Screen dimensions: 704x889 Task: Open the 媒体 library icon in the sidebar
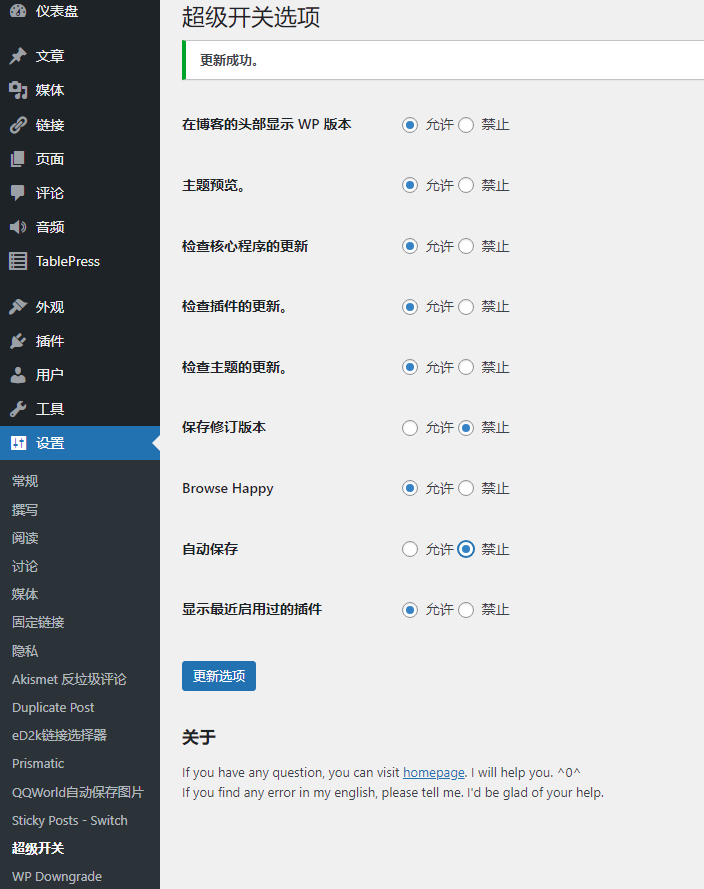(18, 91)
